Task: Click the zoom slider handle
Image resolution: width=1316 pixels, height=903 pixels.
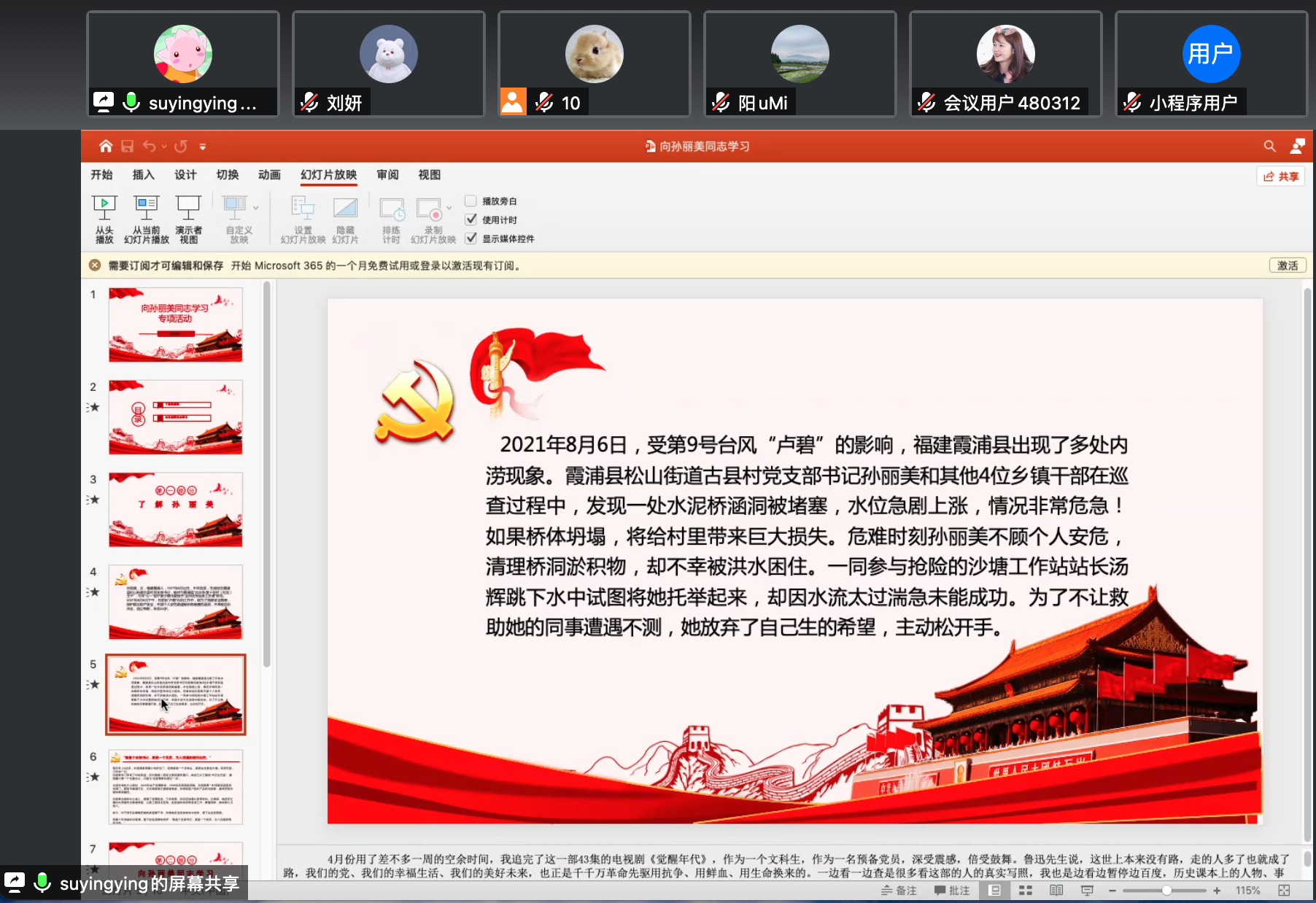Action: [x=1166, y=891]
